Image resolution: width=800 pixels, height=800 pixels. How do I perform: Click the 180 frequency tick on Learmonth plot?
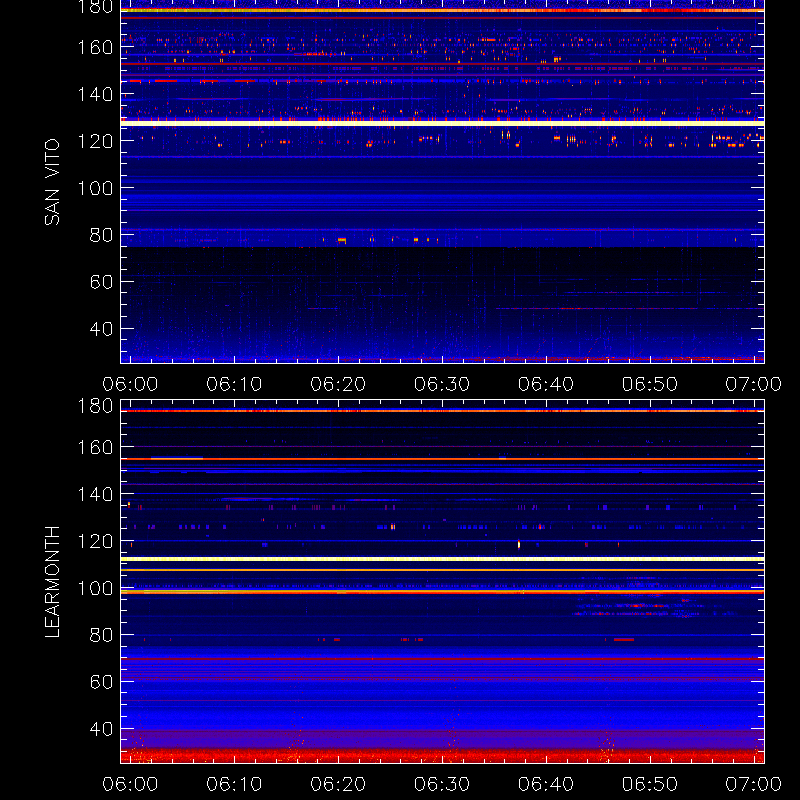click(x=95, y=406)
